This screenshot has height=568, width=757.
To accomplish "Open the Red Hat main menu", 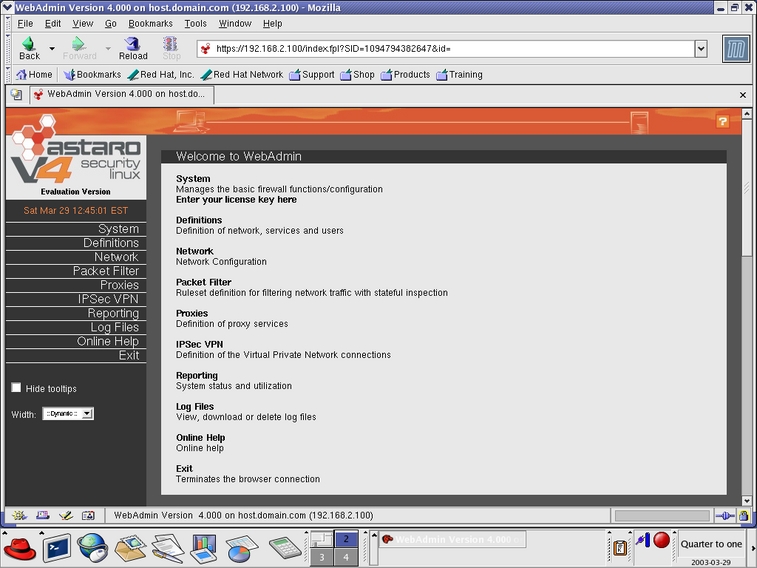I will coord(19,547).
